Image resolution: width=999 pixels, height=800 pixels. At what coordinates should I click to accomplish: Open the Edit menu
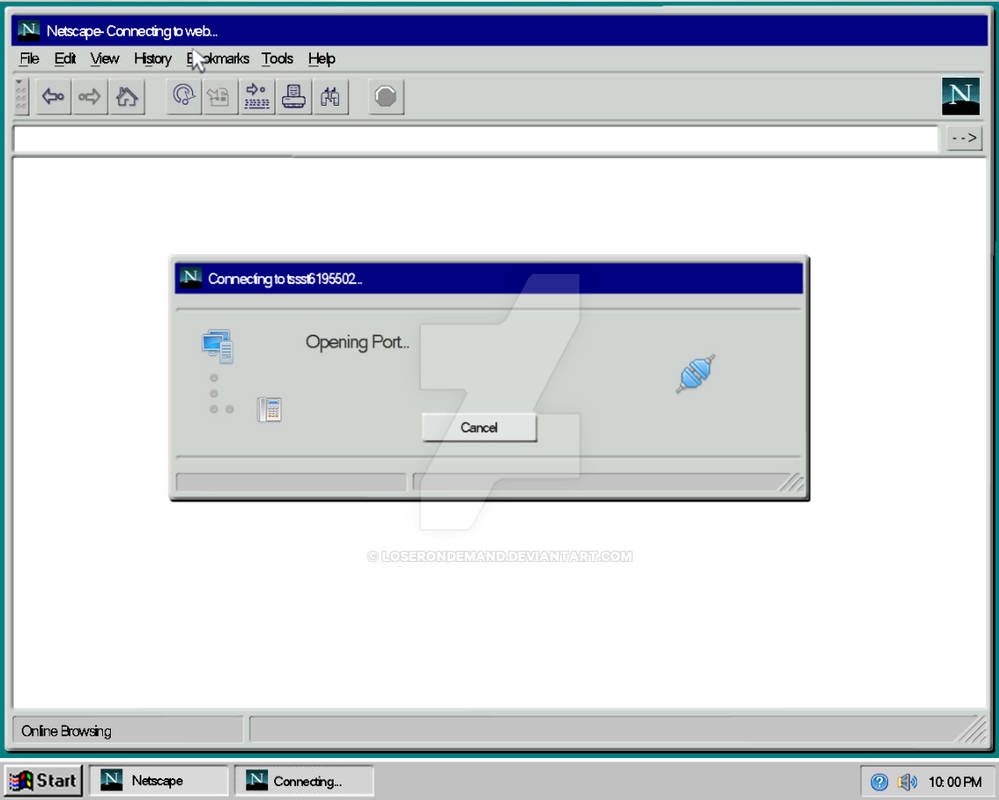tap(65, 59)
